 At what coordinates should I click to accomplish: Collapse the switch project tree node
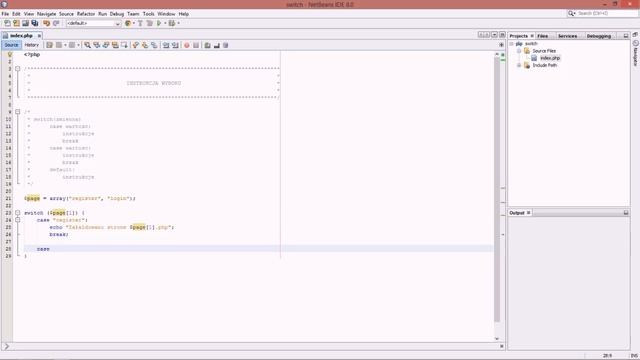point(512,44)
